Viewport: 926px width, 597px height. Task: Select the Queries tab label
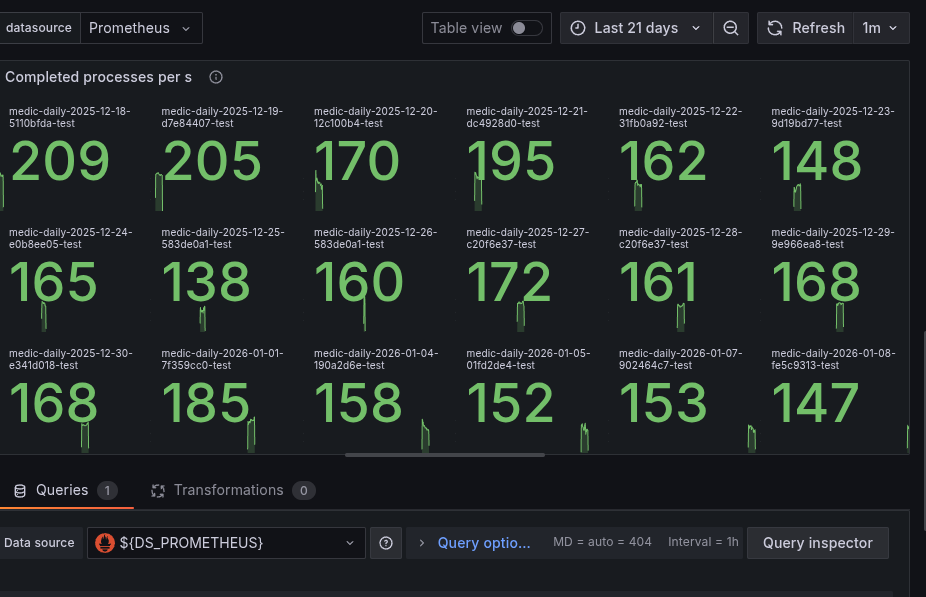click(x=62, y=490)
